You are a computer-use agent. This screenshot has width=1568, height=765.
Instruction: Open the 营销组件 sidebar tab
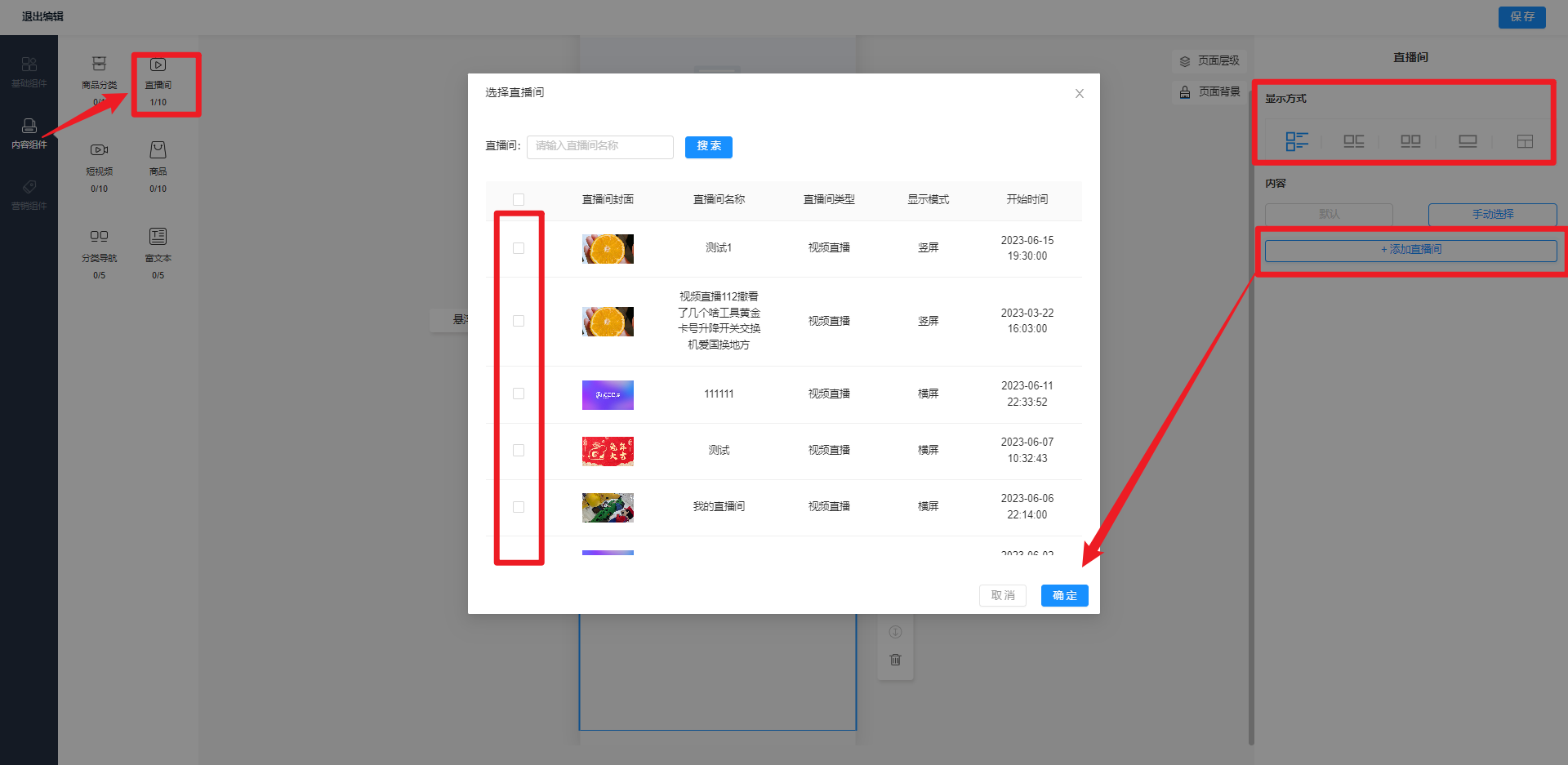[29, 194]
